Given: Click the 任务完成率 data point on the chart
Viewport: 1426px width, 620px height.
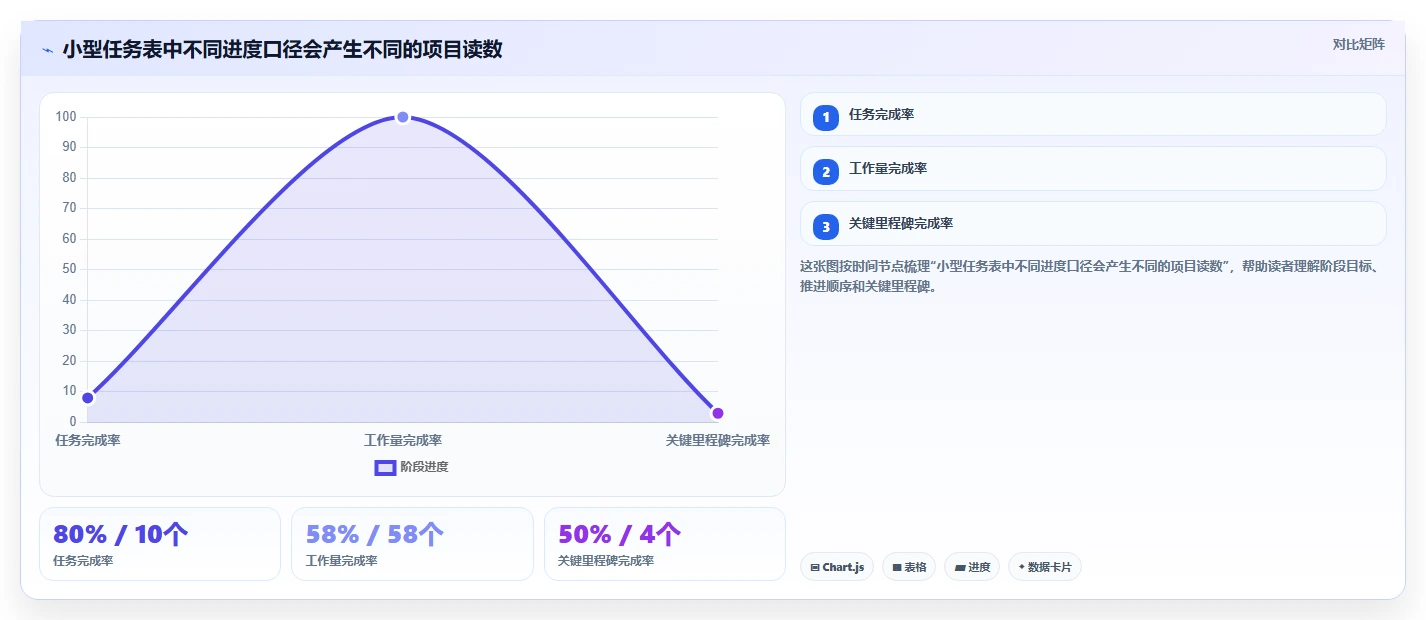Looking at the screenshot, I should tap(88, 398).
